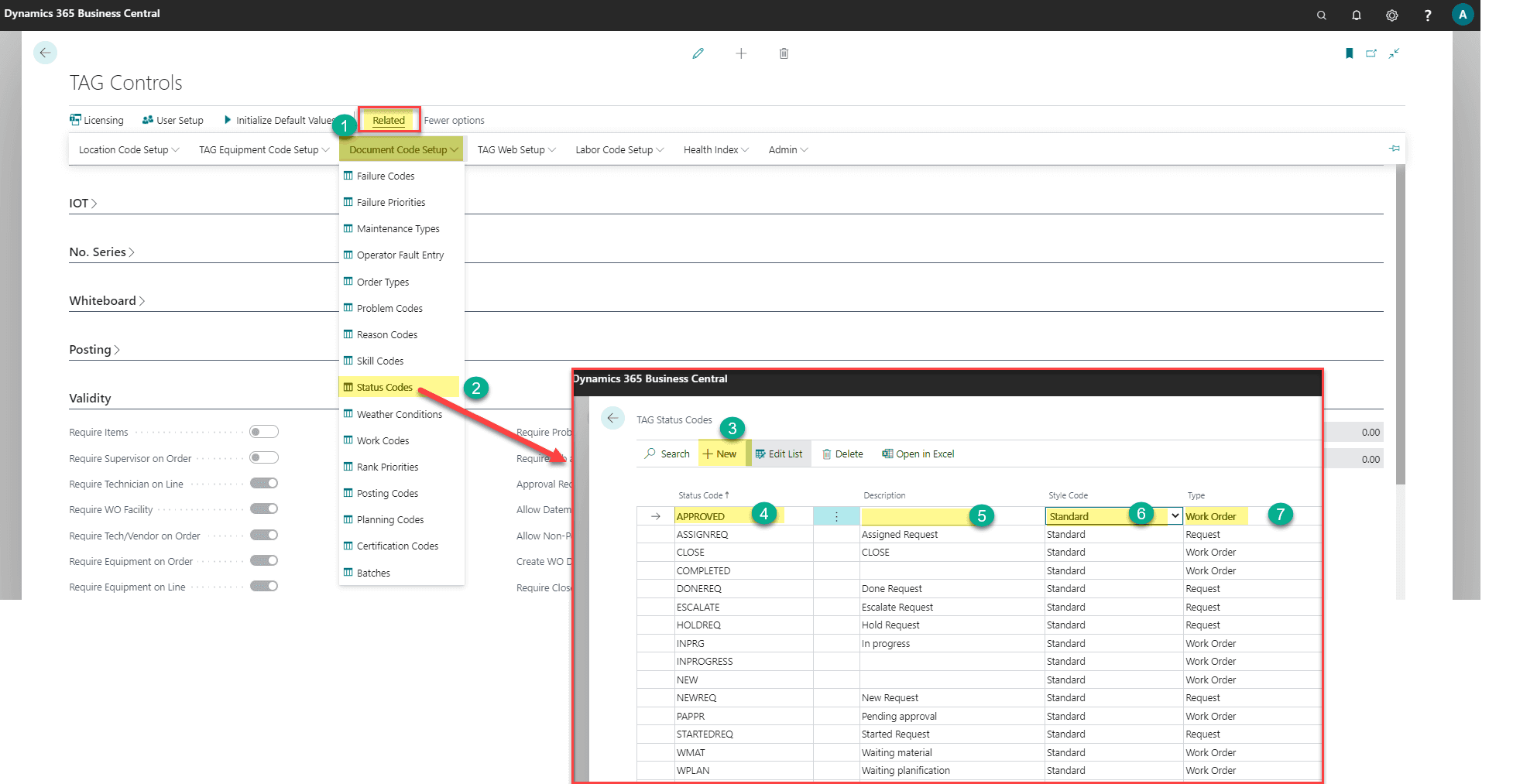Click the pin action bar icon
The width and height of the screenshot is (1513, 784).
1394,149
